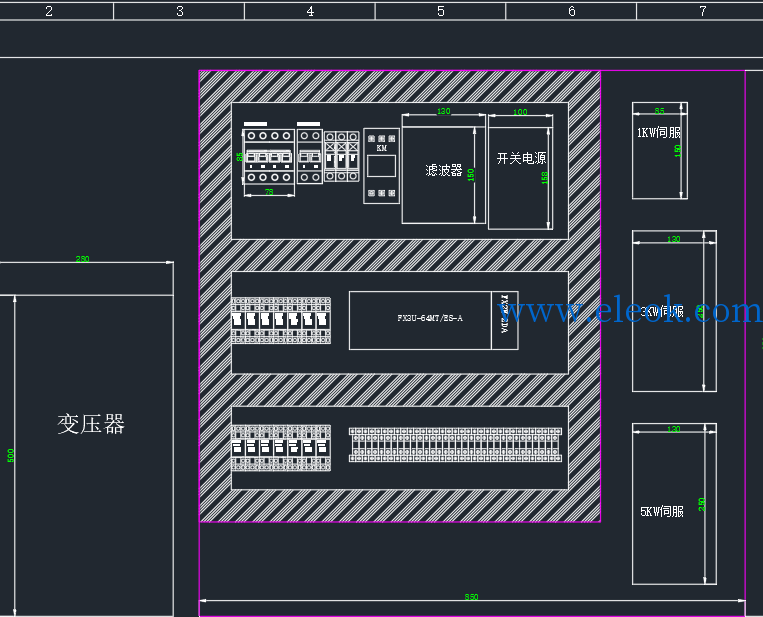
Task: Click the three-pole fuse holder symbol
Action: pos(342,156)
